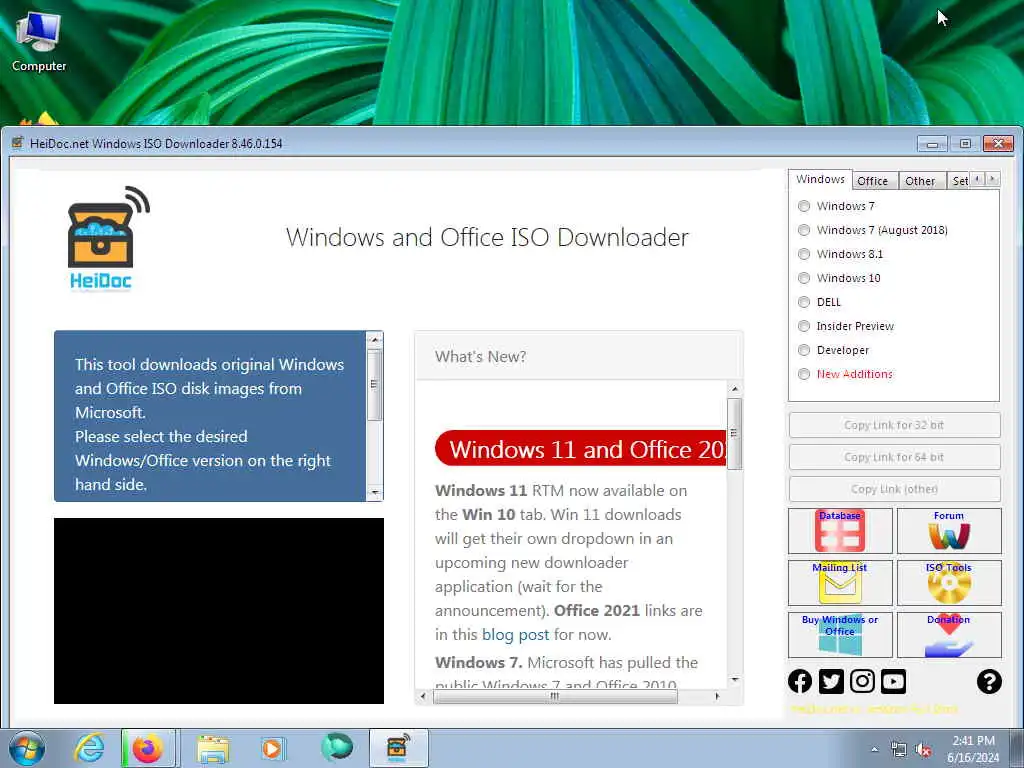
Task: Select the New Additions radio button
Action: (804, 374)
